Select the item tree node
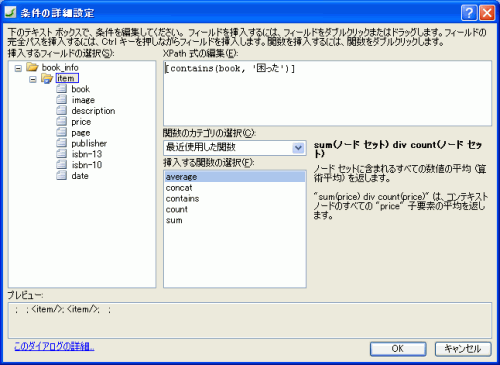 67,78
